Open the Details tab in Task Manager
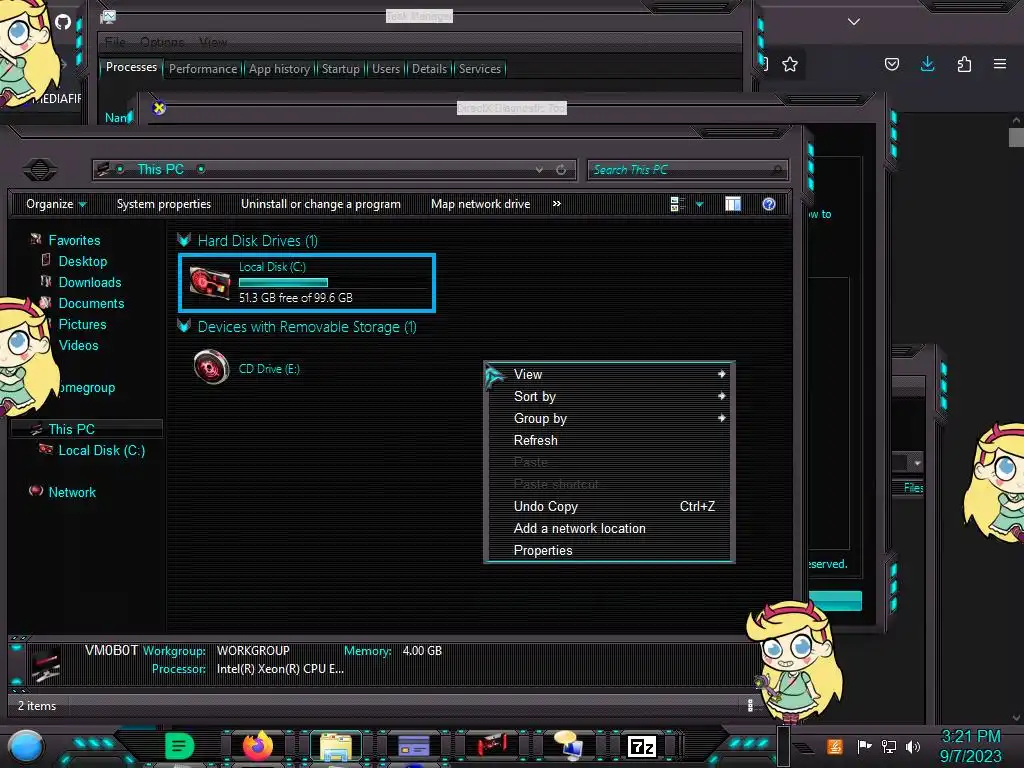This screenshot has width=1024, height=768. [429, 69]
